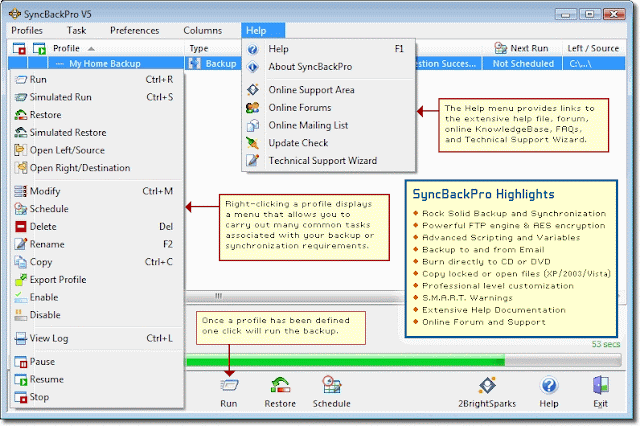Choose Run from the context menu
Screen dimensions: 640x426
(x=96, y=80)
